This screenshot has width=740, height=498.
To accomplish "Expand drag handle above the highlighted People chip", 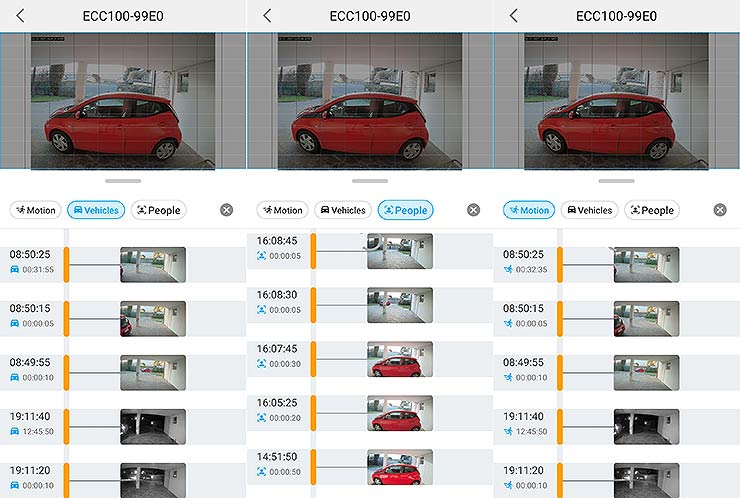I will (370, 181).
